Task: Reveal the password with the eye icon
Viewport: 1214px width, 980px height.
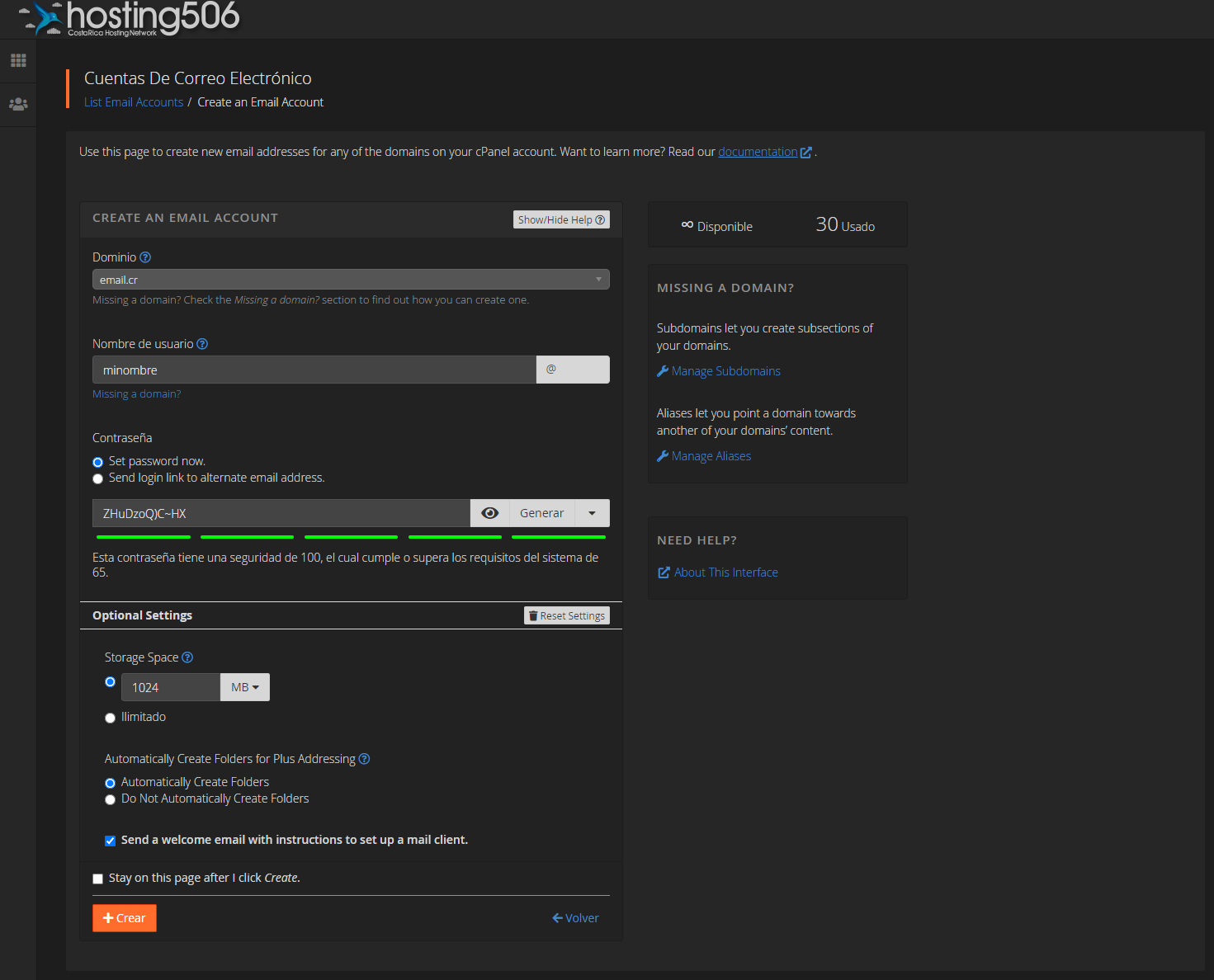Action: coord(489,512)
